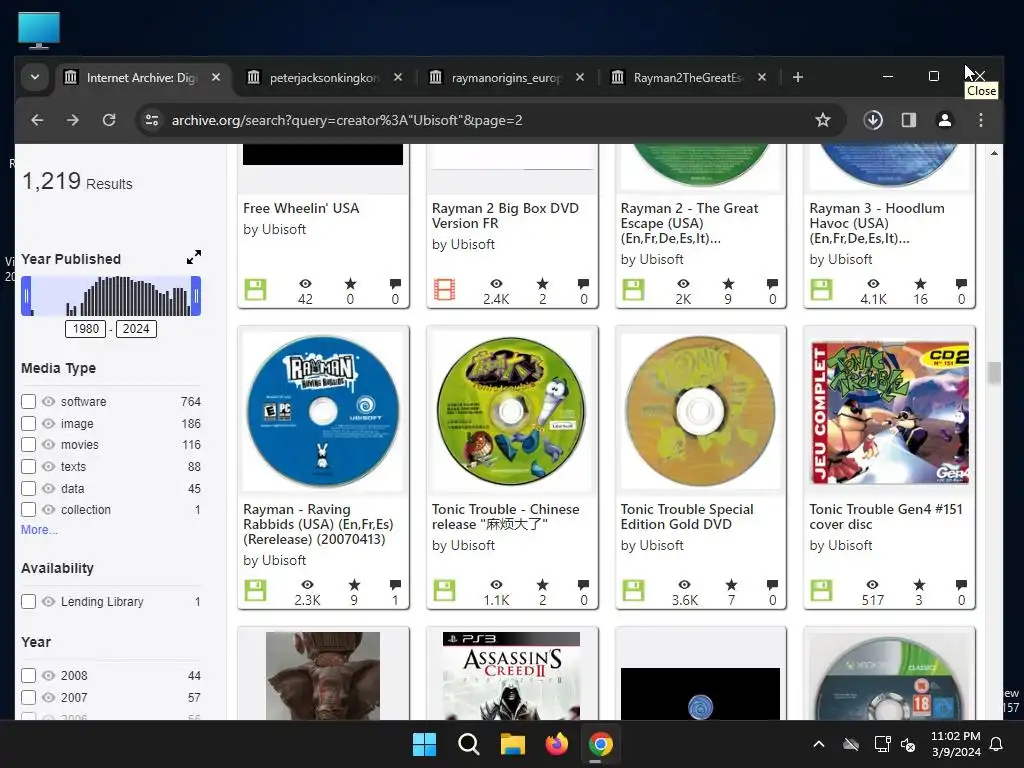Open Free Wheelin' USA item
Viewport: 1024px width, 768px height.
click(301, 208)
